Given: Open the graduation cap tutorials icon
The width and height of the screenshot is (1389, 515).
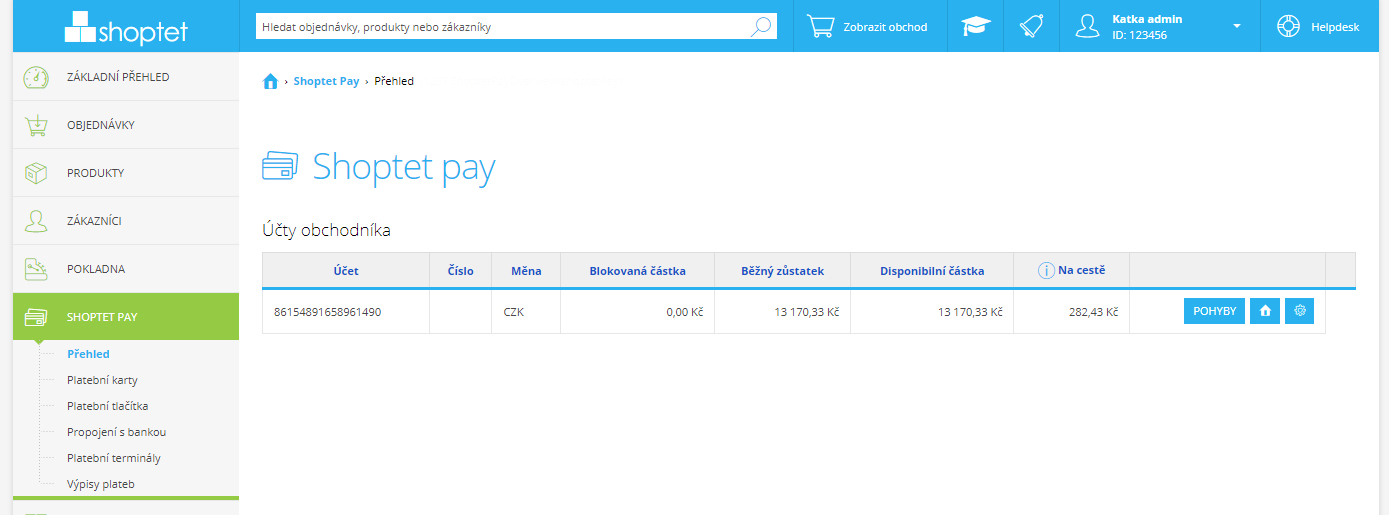Looking at the screenshot, I should click(x=975, y=27).
